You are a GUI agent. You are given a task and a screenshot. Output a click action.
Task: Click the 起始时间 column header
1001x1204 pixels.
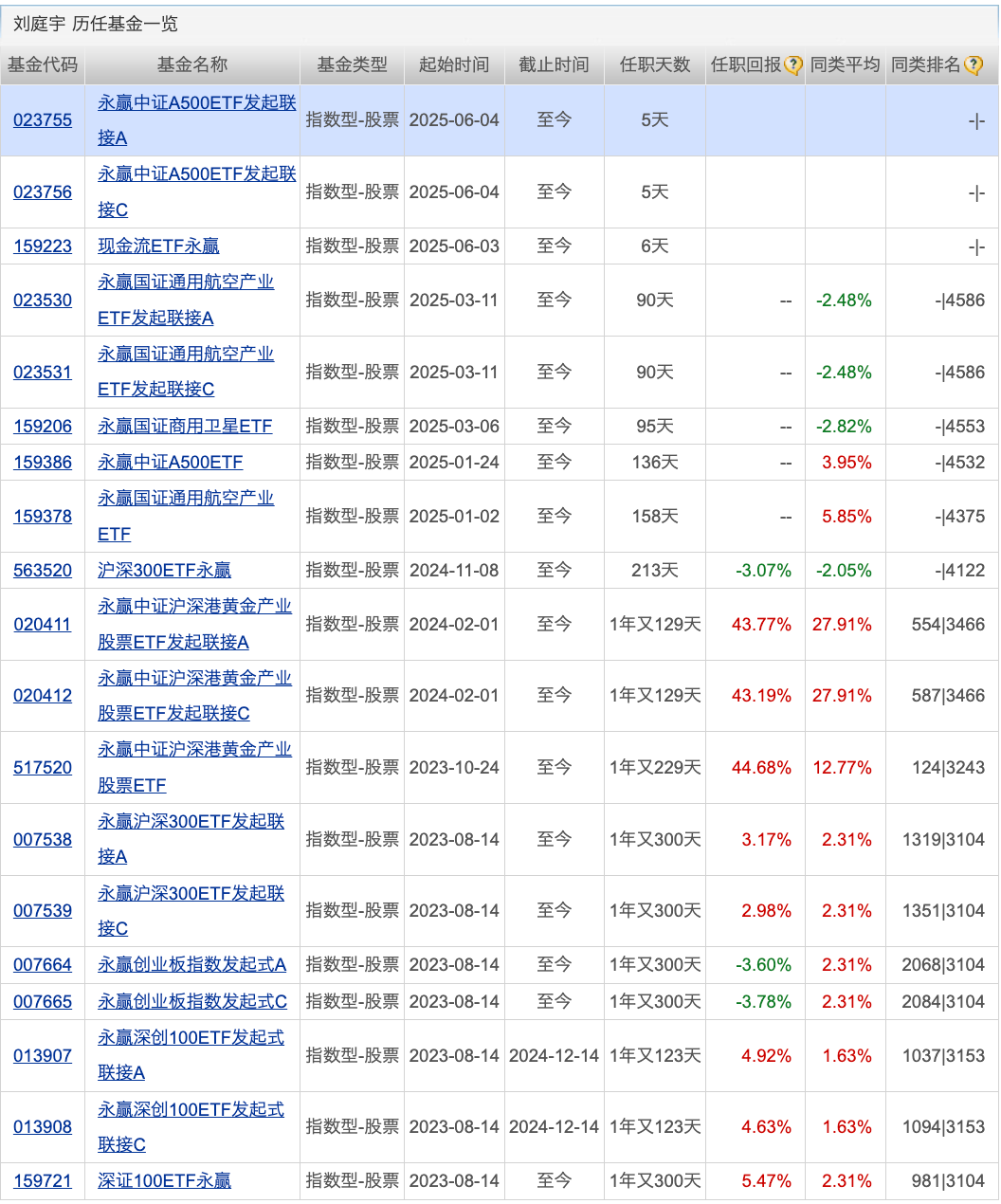pos(454,65)
